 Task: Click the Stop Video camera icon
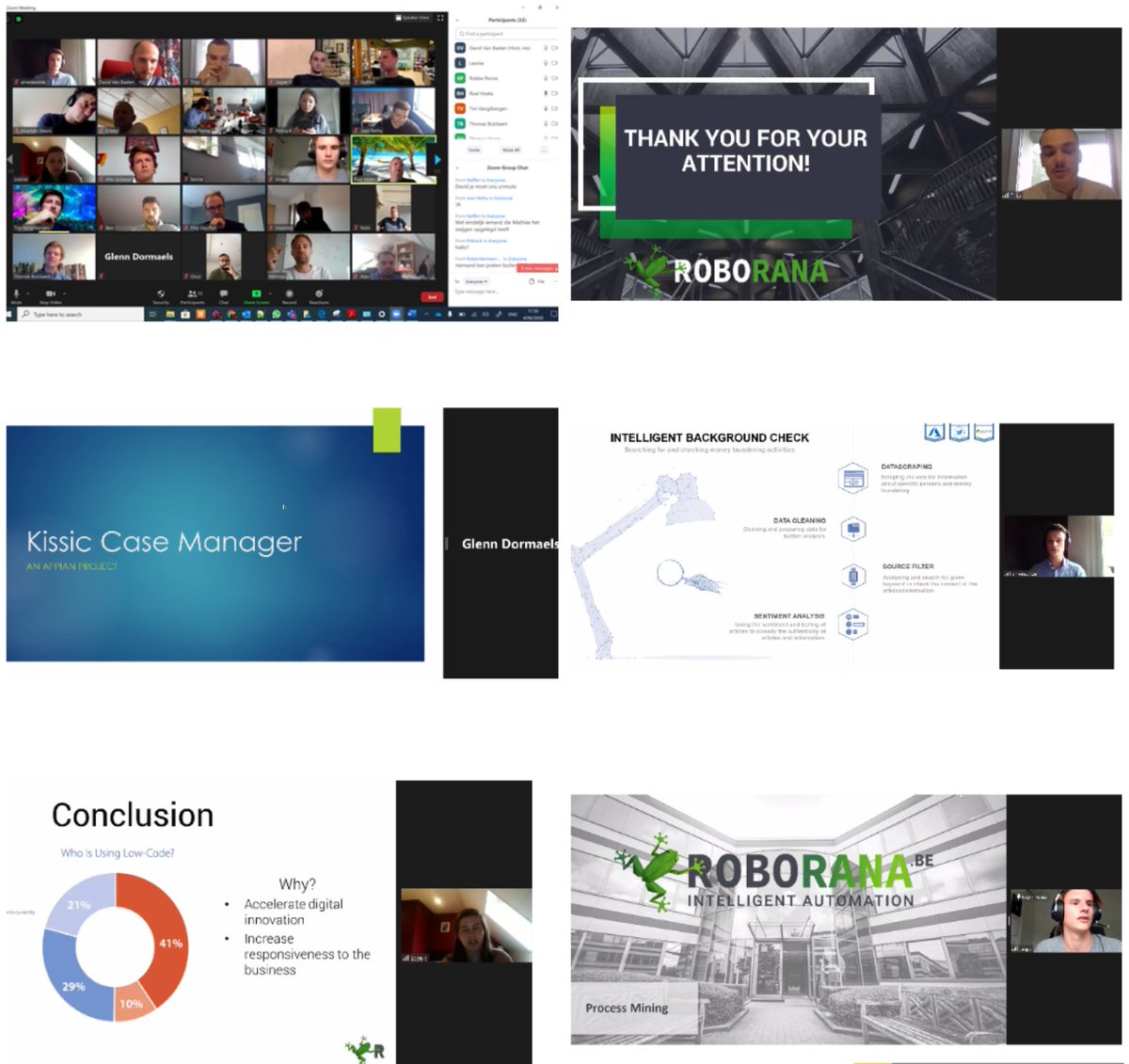tap(50, 294)
